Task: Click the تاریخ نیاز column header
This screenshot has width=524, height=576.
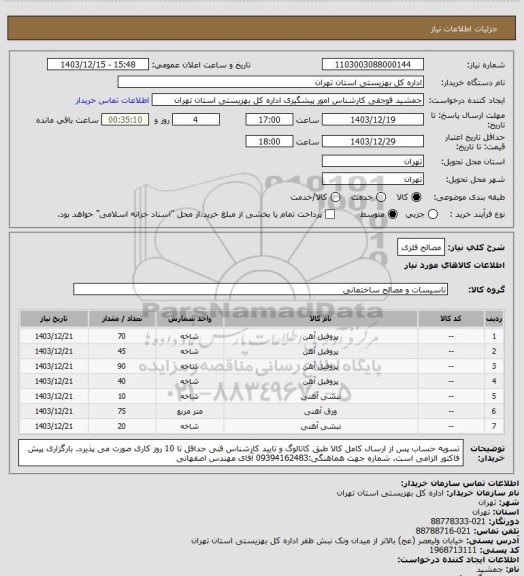Action: [54, 318]
